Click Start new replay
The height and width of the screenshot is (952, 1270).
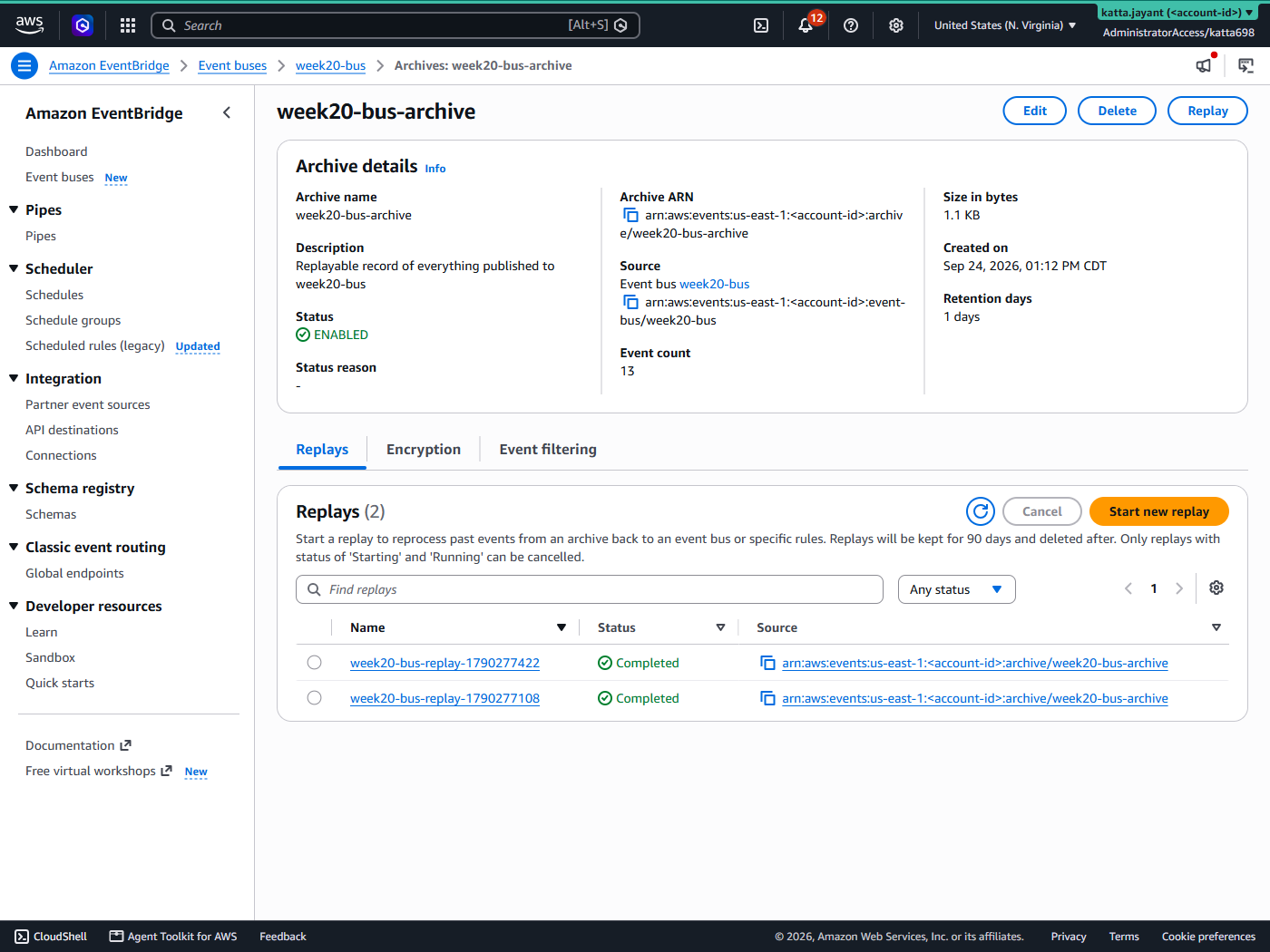click(1158, 511)
